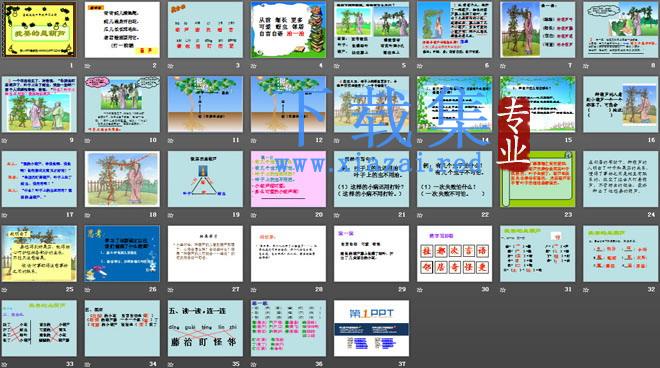Select the dark blue slide 26 thumbnail
The height and width of the screenshot is (368, 660).
[x=122, y=253]
